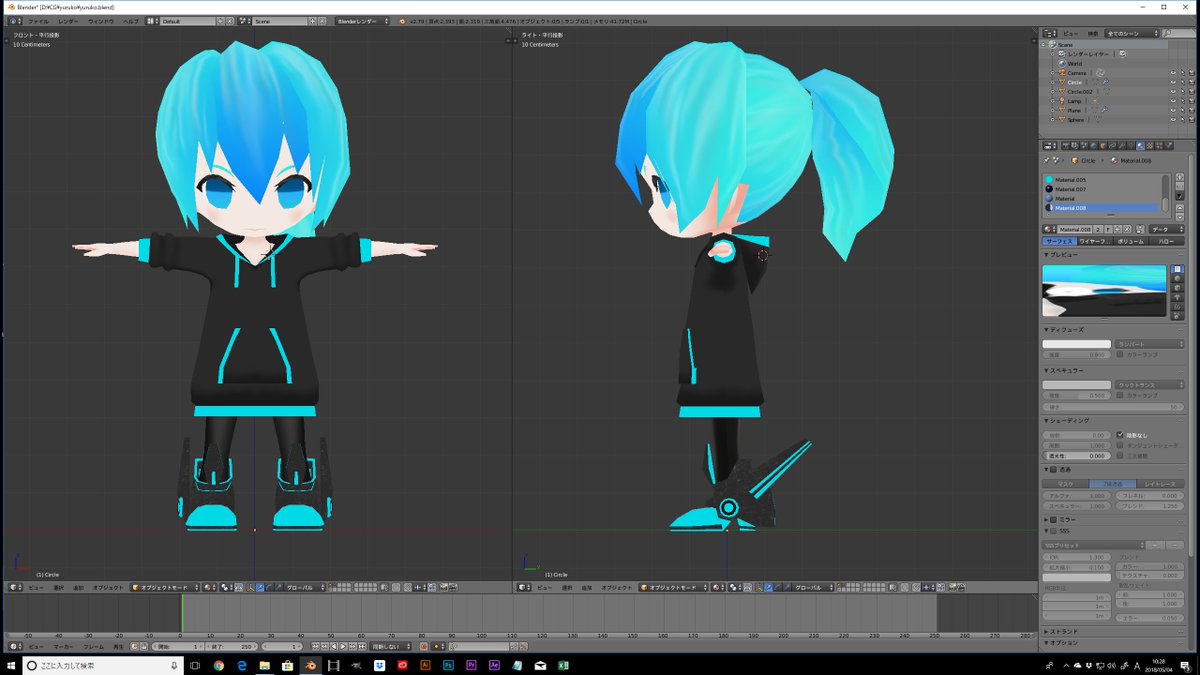Uncheck the 陰影なし shadeless checkbox
Screen dimensions: 1200x675
click(1119, 435)
